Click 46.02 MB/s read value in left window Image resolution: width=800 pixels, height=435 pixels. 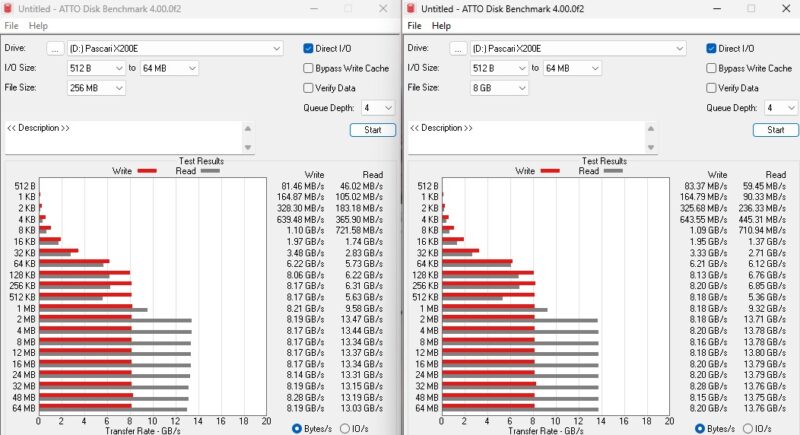pos(361,186)
